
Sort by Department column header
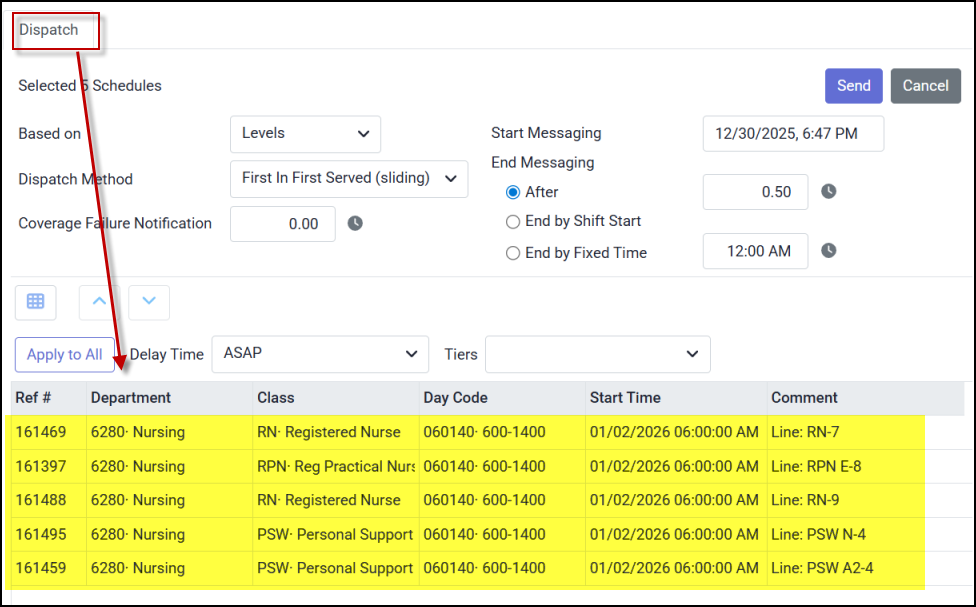click(x=131, y=398)
